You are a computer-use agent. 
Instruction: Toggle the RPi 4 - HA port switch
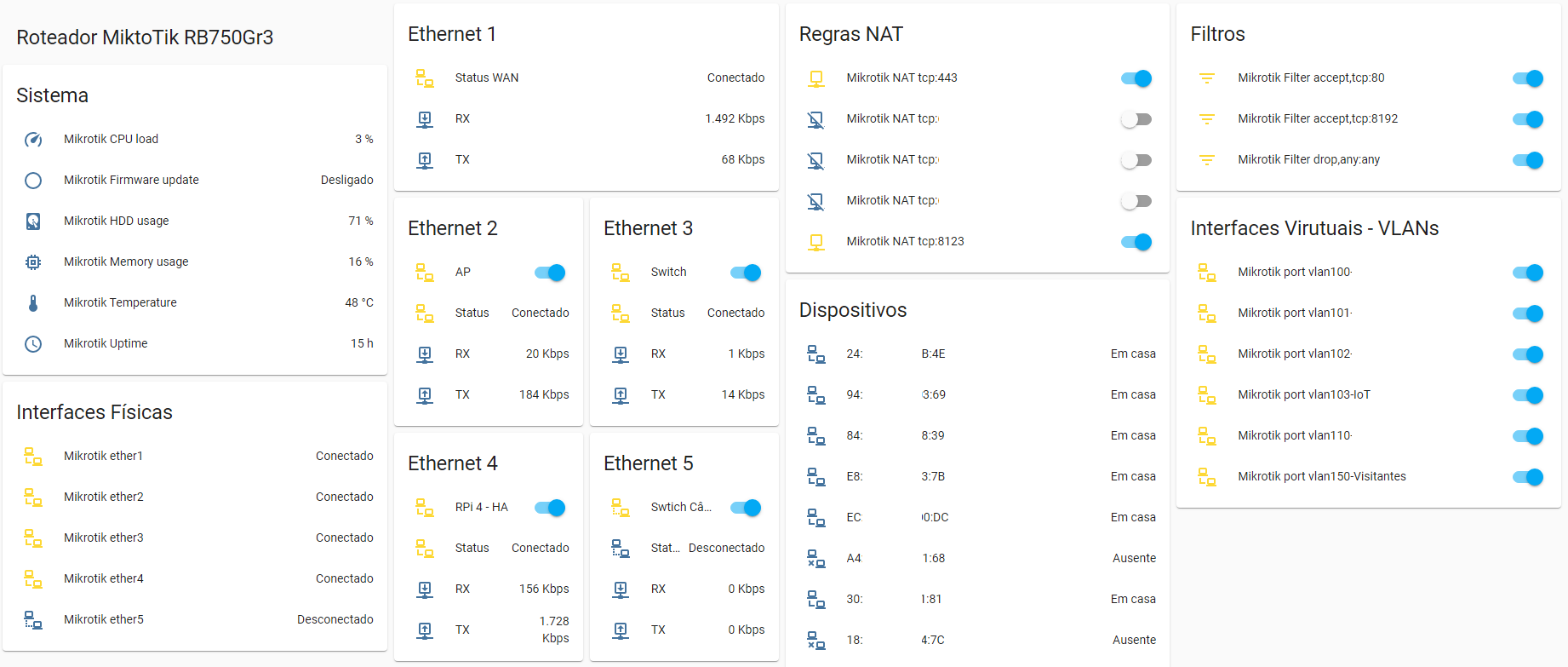click(550, 508)
